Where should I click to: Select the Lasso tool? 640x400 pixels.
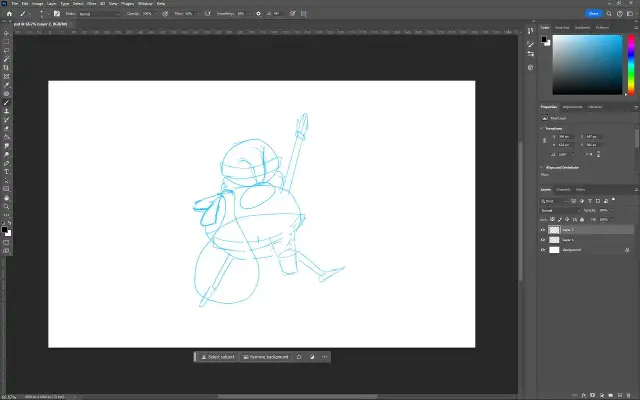(x=6, y=50)
